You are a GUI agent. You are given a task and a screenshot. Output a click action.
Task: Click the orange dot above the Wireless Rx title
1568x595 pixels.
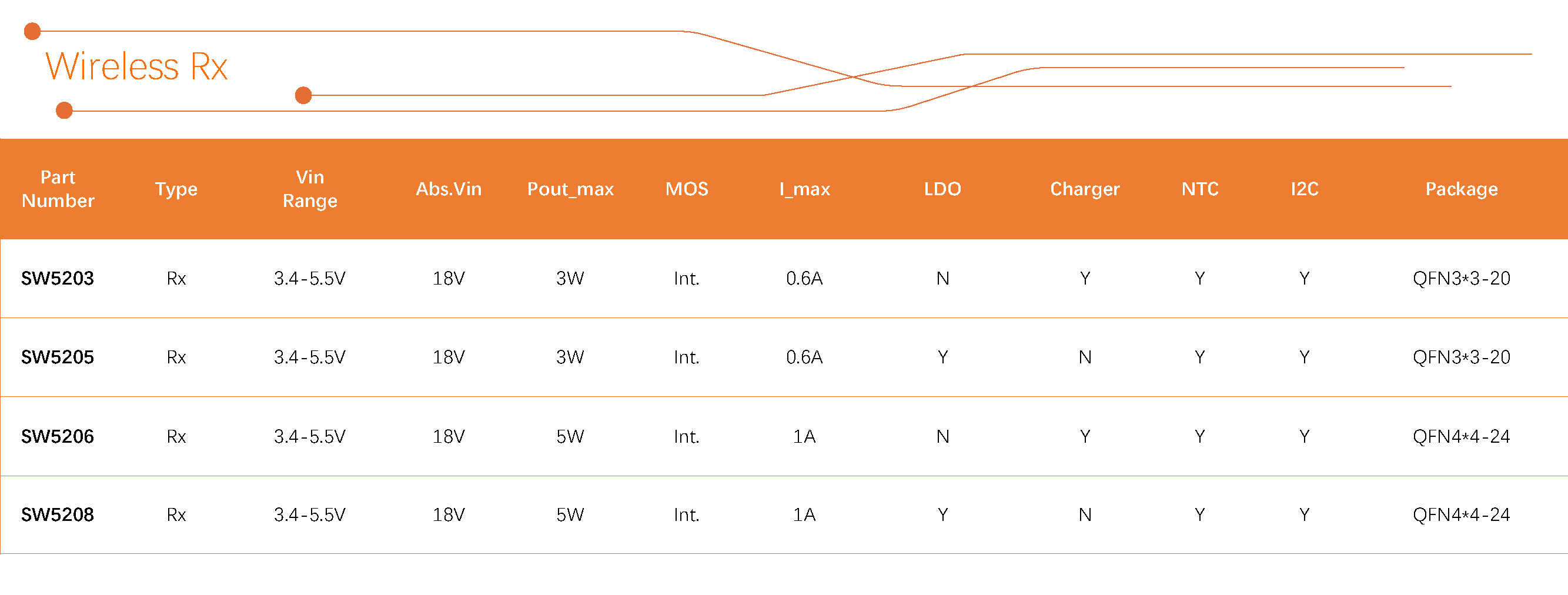32,31
